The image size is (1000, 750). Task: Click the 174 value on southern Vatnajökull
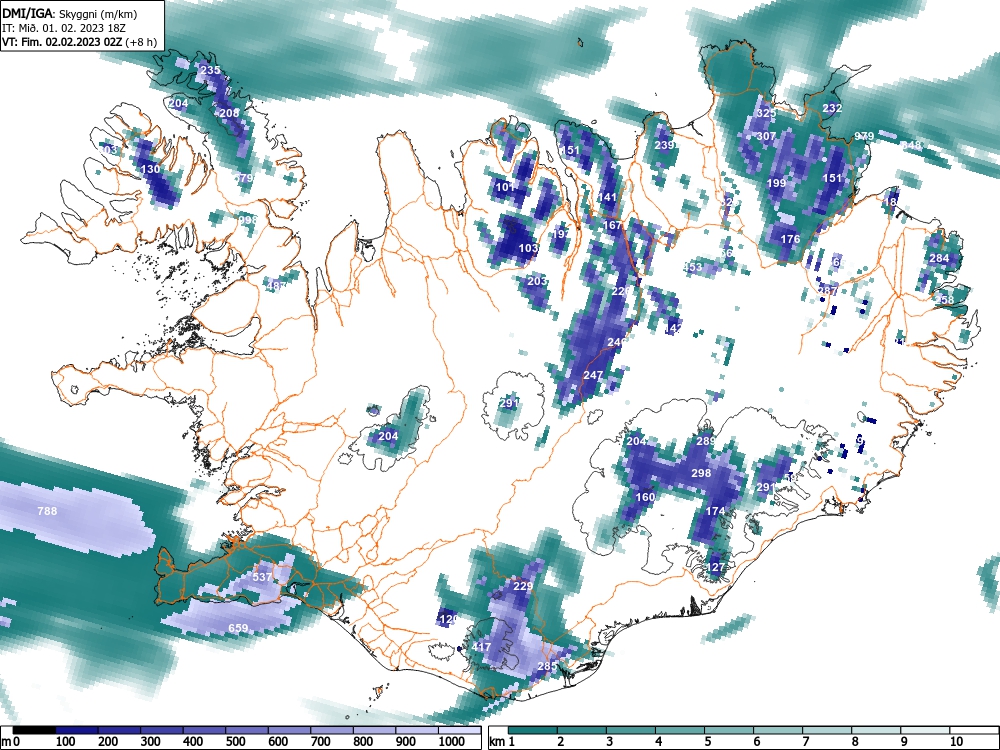tap(716, 510)
